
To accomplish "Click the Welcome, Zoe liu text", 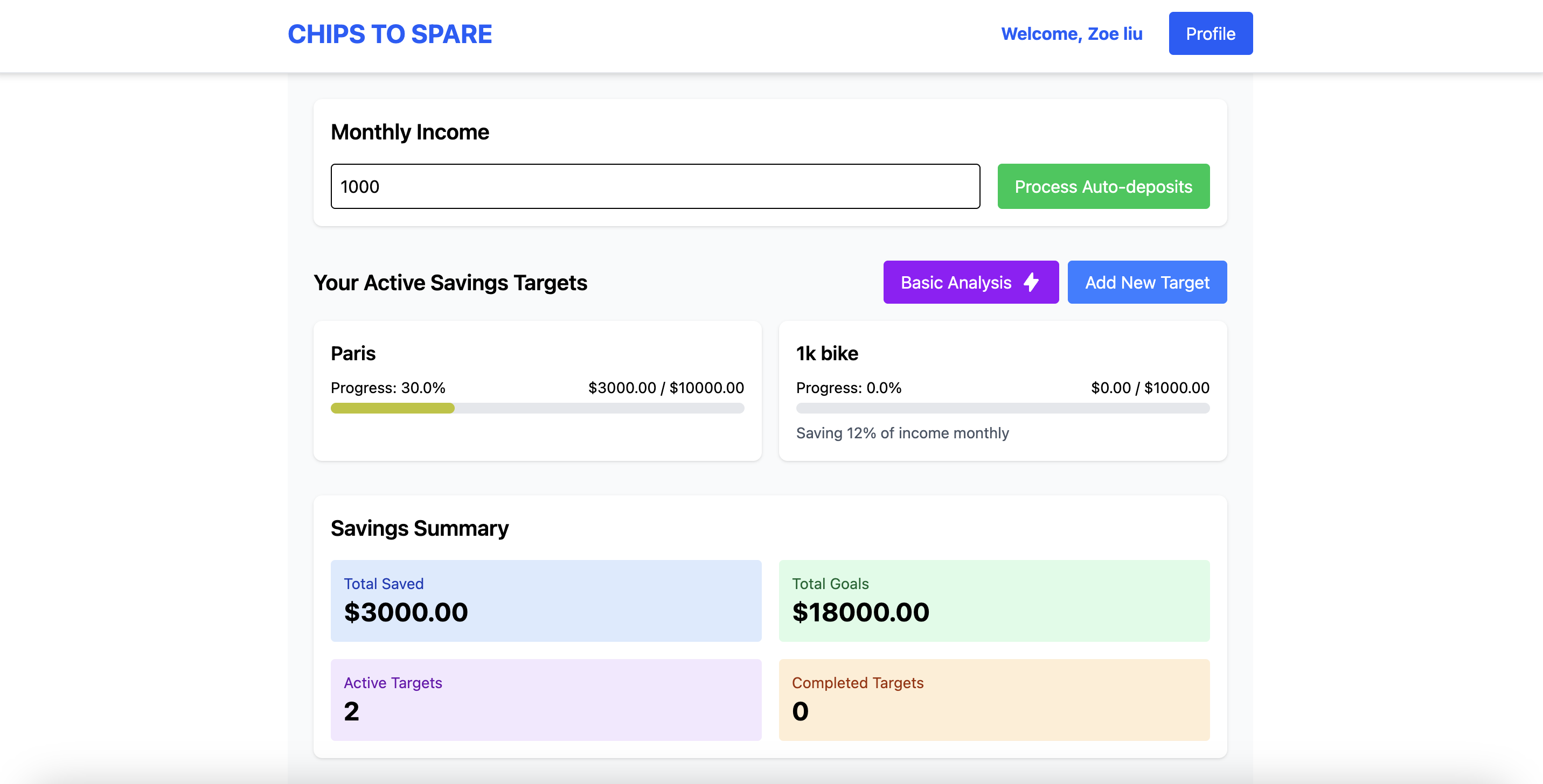I will click(1071, 34).
